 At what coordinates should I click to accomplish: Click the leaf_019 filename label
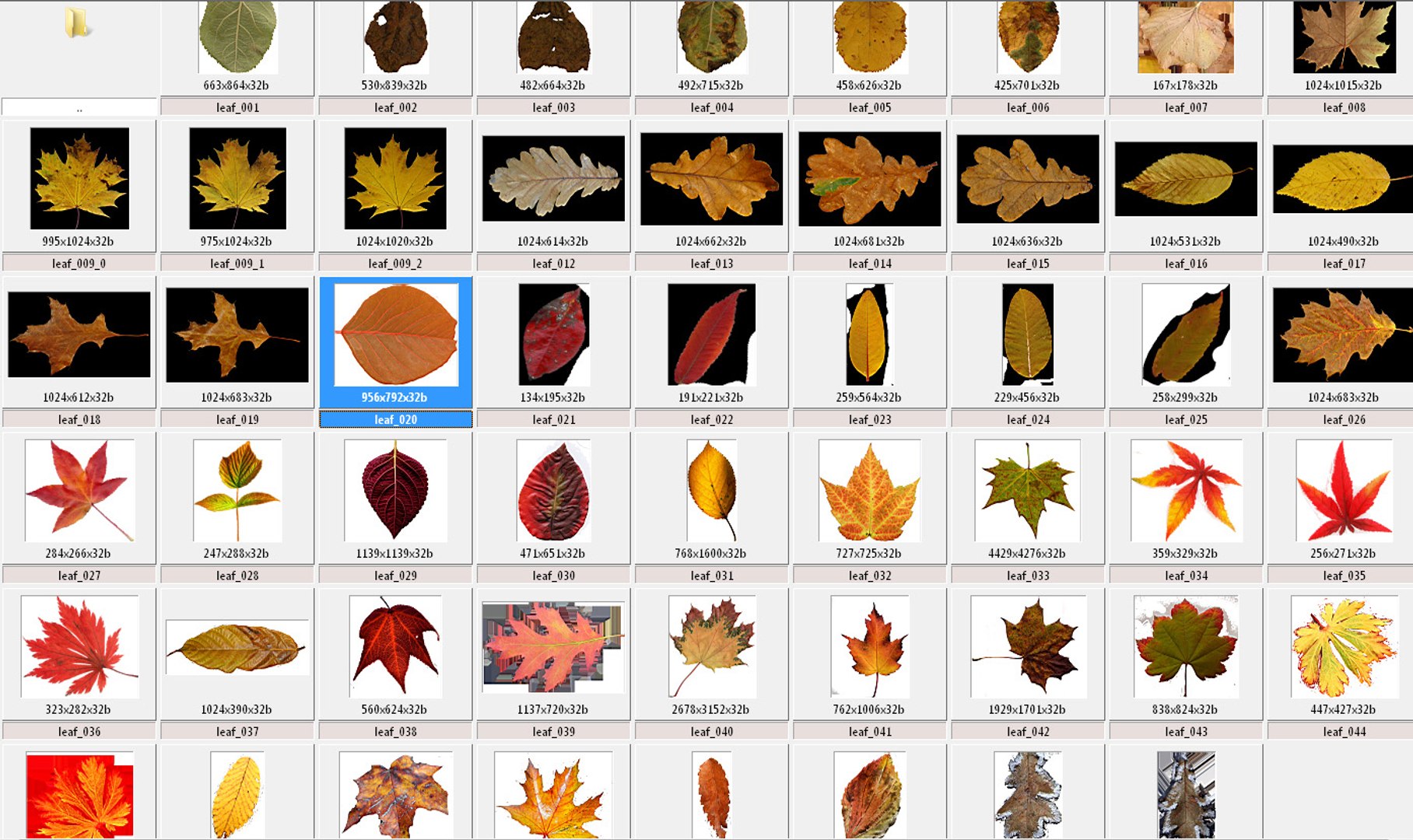point(237,419)
